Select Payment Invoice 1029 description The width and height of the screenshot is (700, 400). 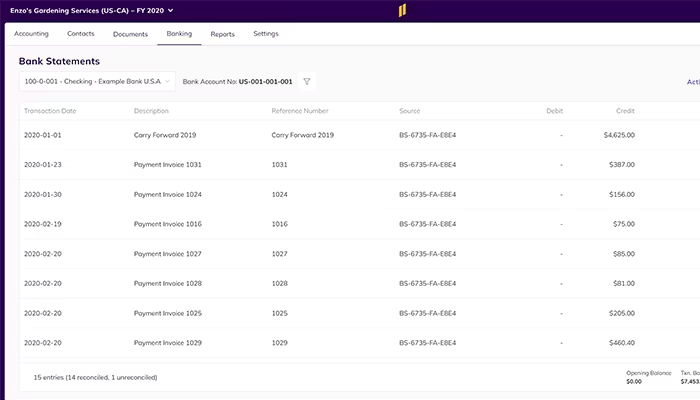[168, 343]
